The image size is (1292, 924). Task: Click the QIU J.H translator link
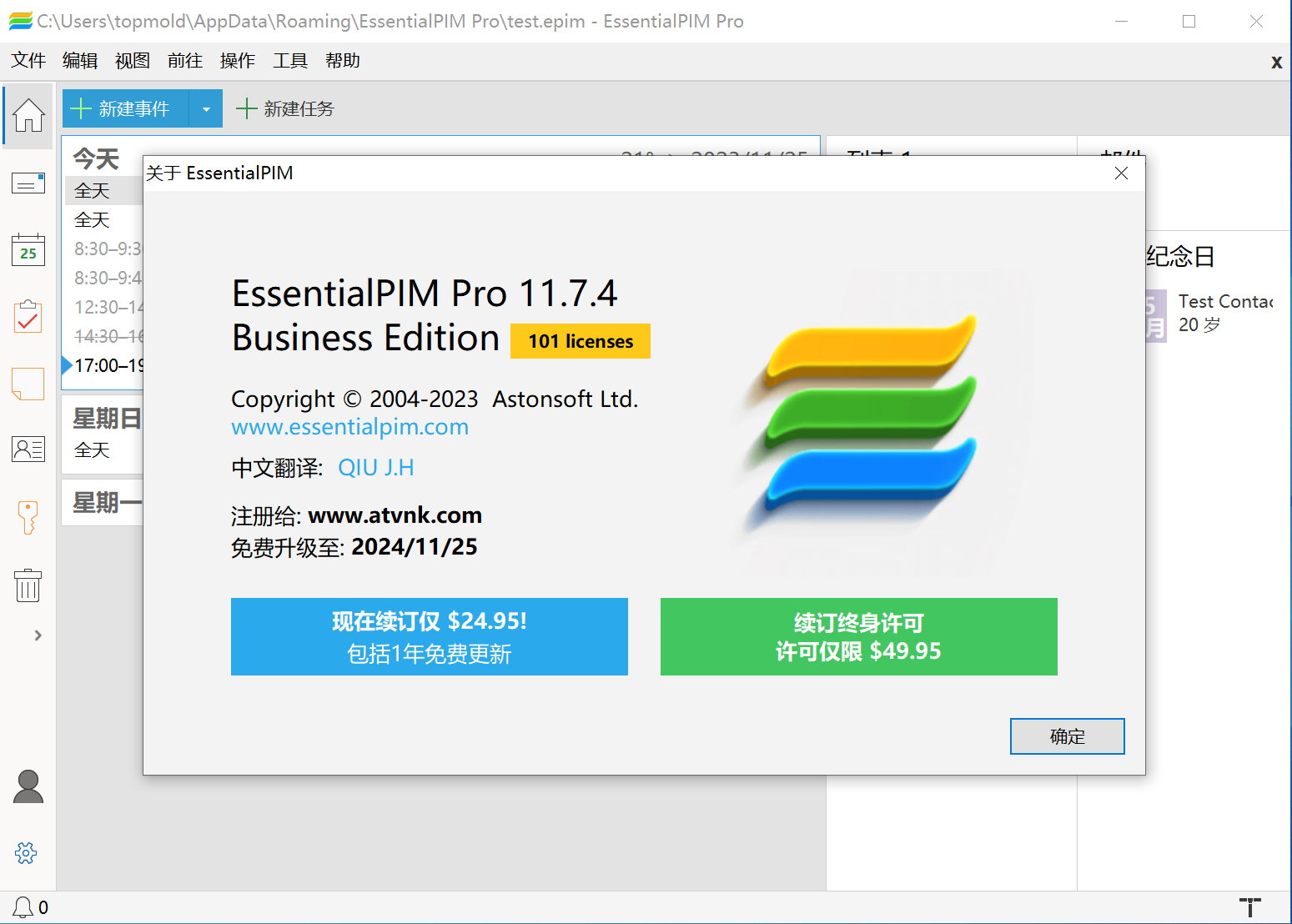click(376, 467)
